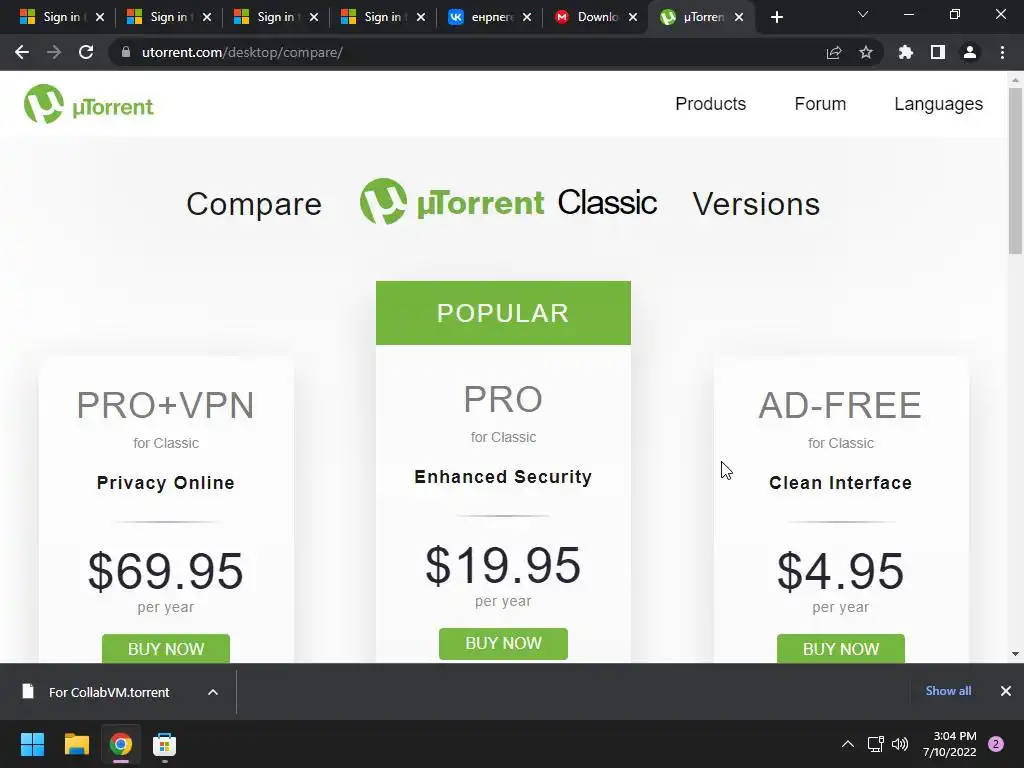The height and width of the screenshot is (768, 1024).
Task: Click the AD-FREE plan title
Action: (840, 405)
